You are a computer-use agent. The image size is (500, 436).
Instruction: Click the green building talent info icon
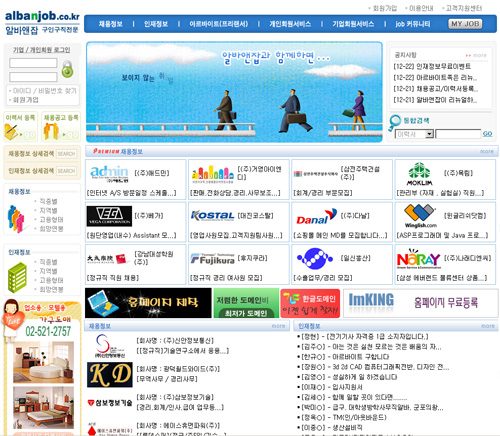coord(17,277)
